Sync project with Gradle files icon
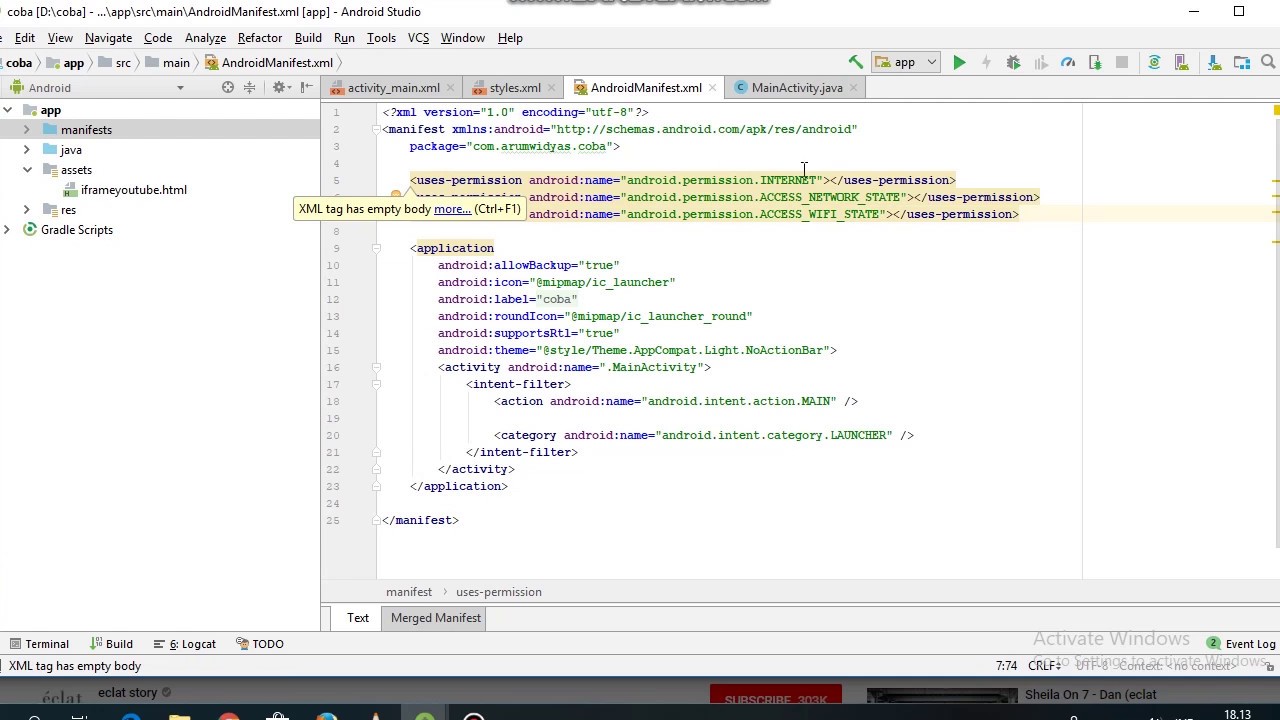 [x=1154, y=62]
